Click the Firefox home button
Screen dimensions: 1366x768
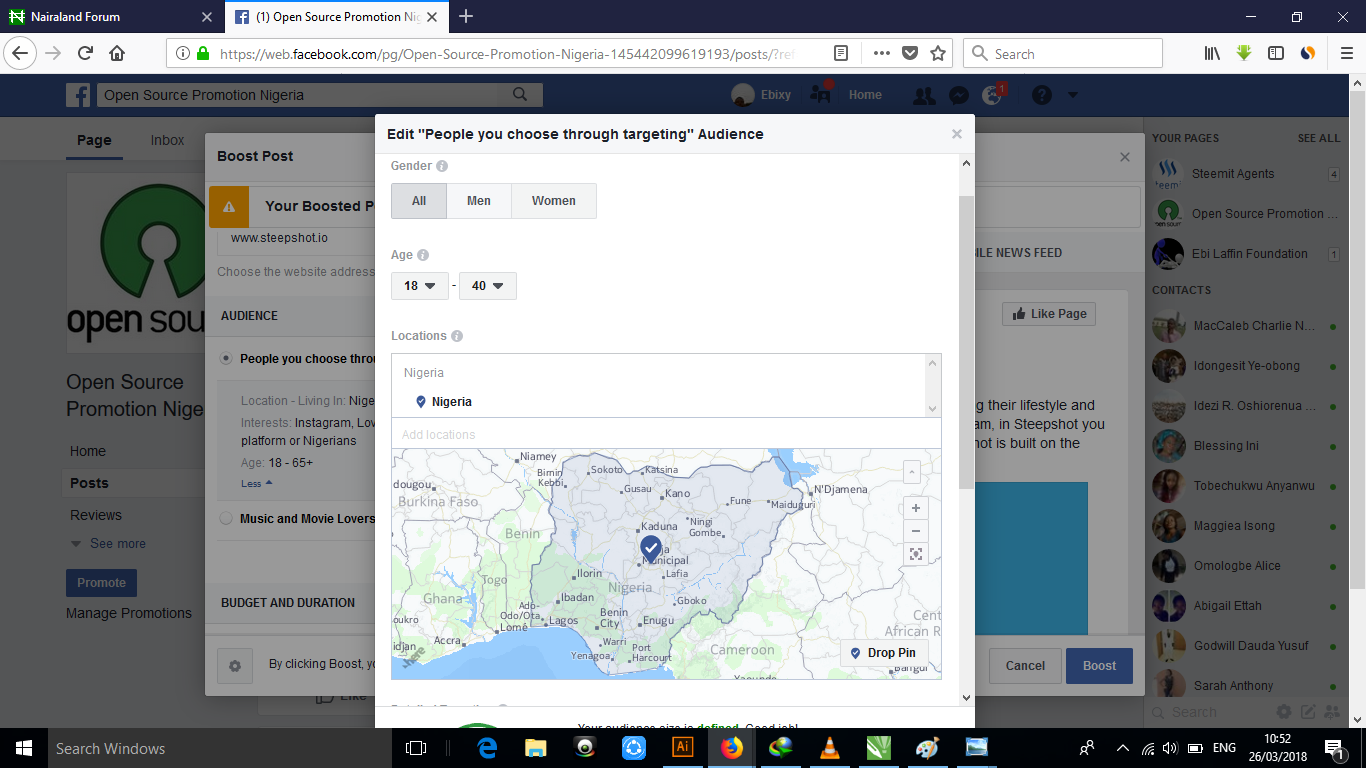tap(117, 53)
